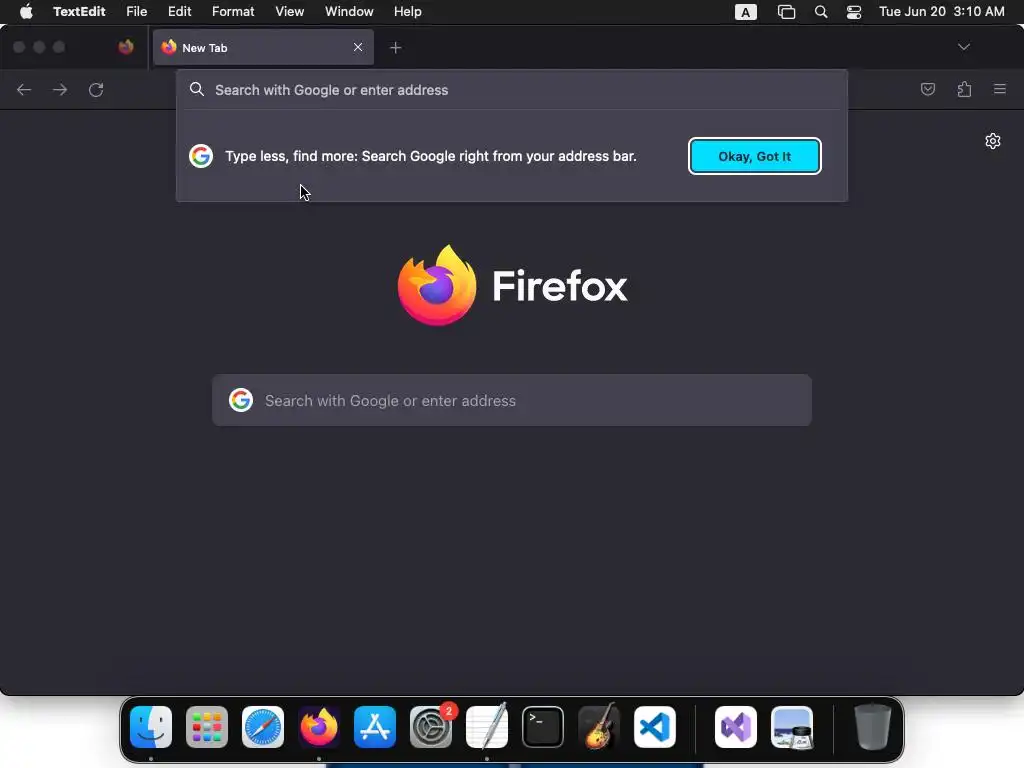
Task: Open GarageBand from the Dock
Action: pyautogui.click(x=599, y=726)
